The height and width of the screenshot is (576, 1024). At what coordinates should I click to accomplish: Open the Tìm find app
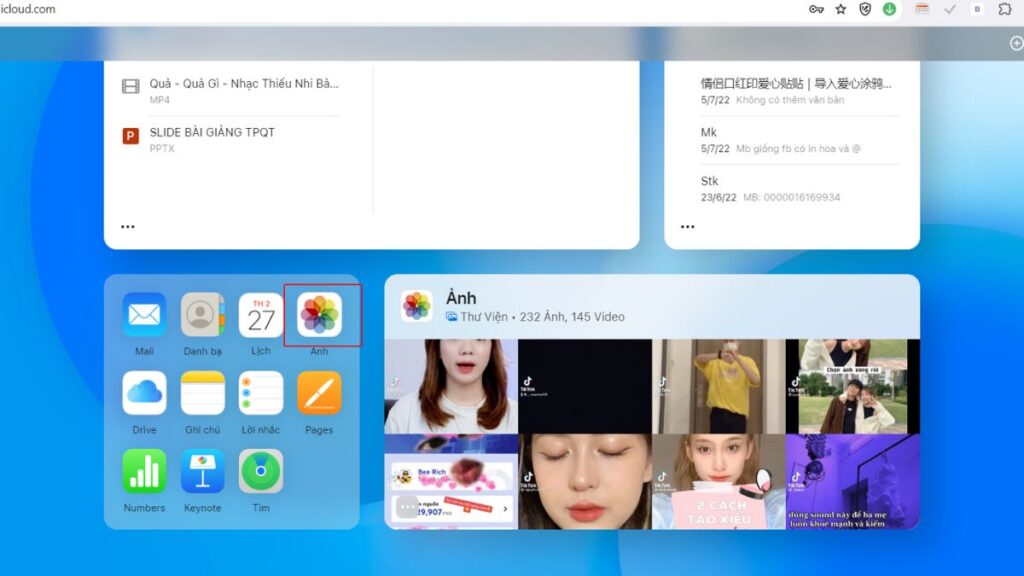261,471
